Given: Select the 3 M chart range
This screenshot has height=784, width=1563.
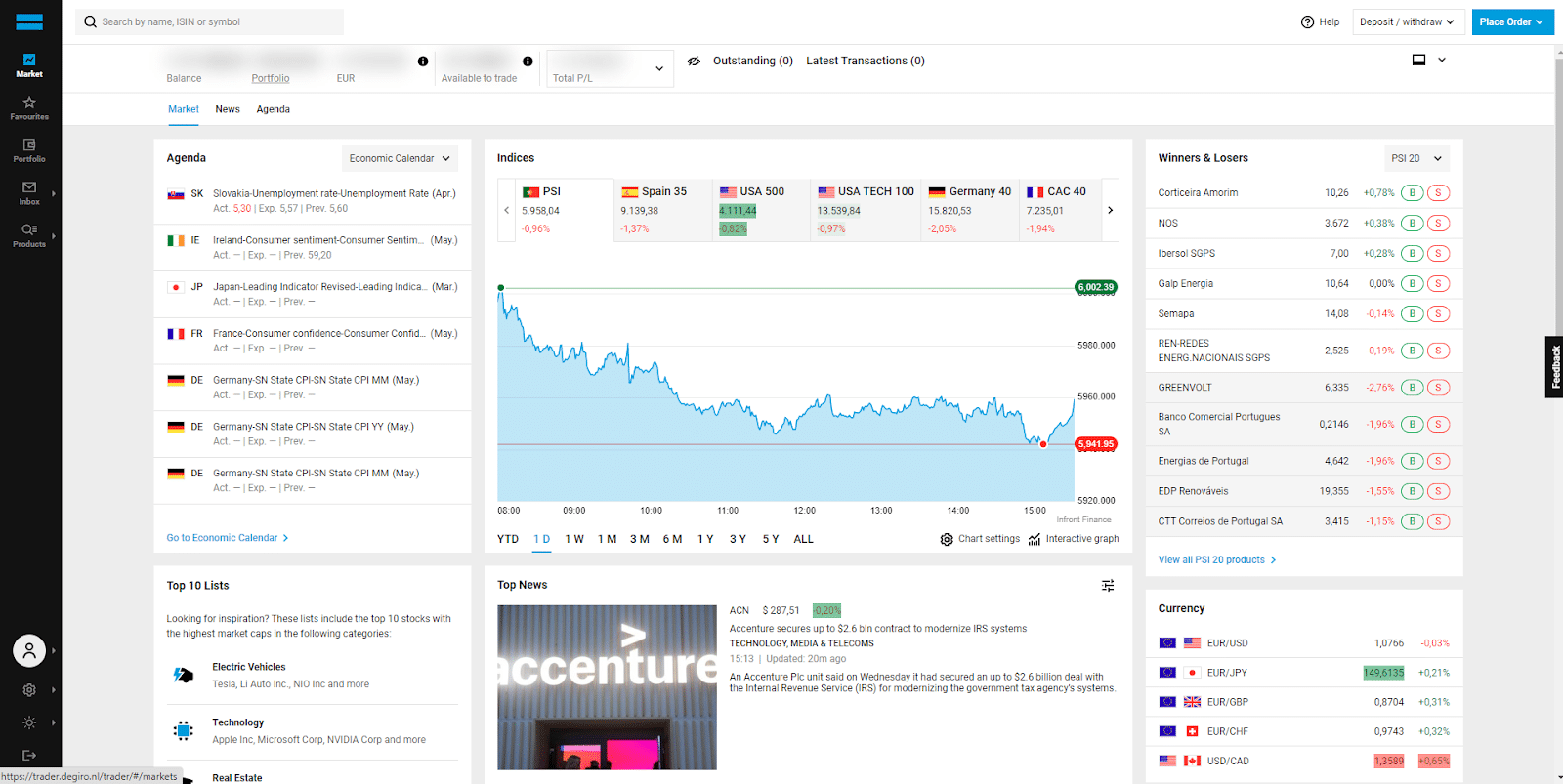Looking at the screenshot, I should coord(640,539).
